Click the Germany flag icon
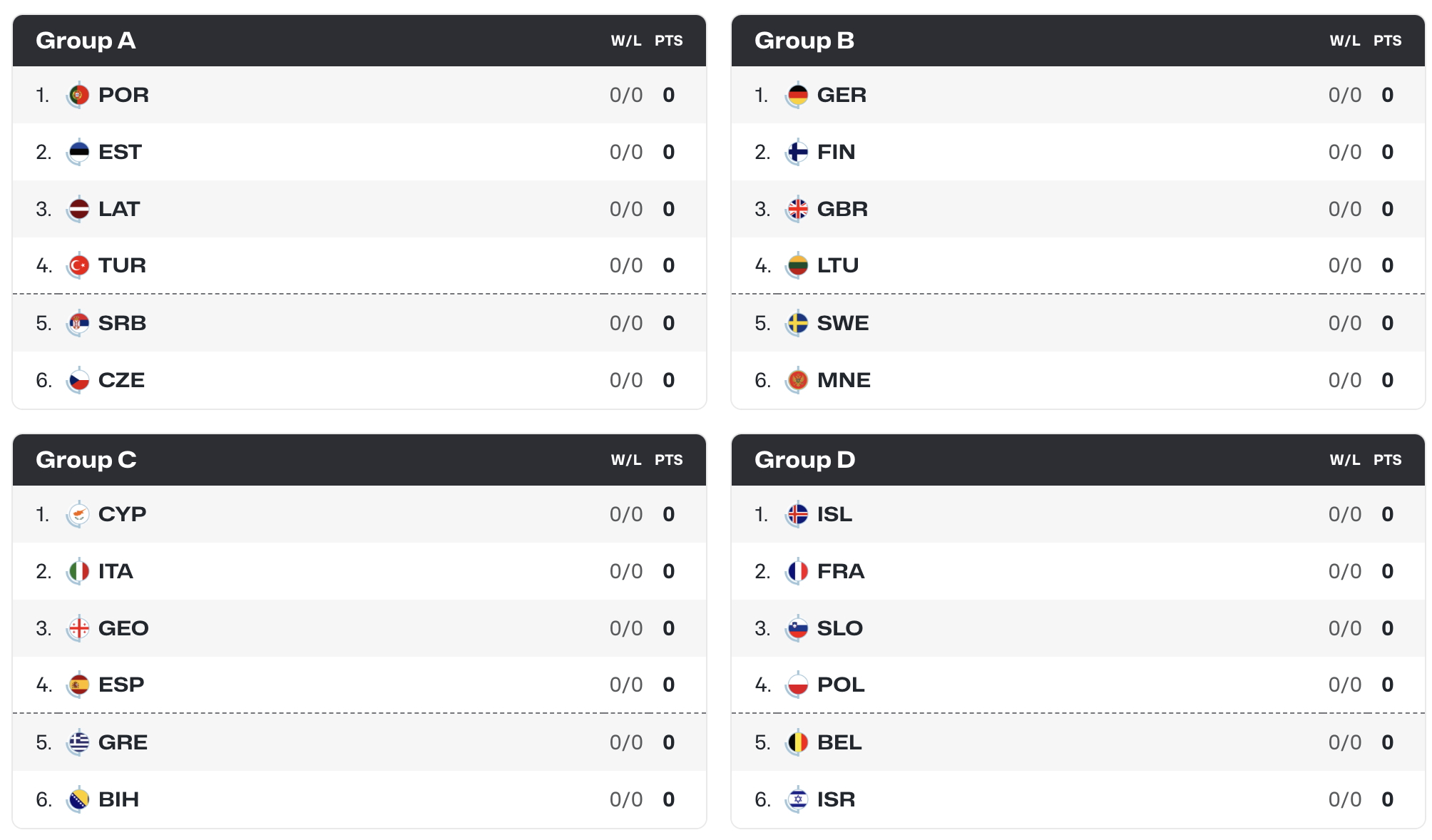This screenshot has height=840, width=1432. (x=797, y=95)
